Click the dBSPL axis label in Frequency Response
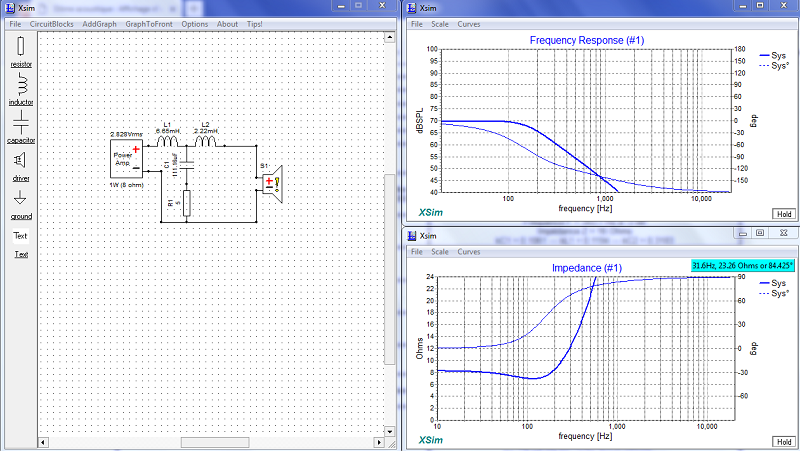Viewport: 800px width, 451px height. coord(420,121)
